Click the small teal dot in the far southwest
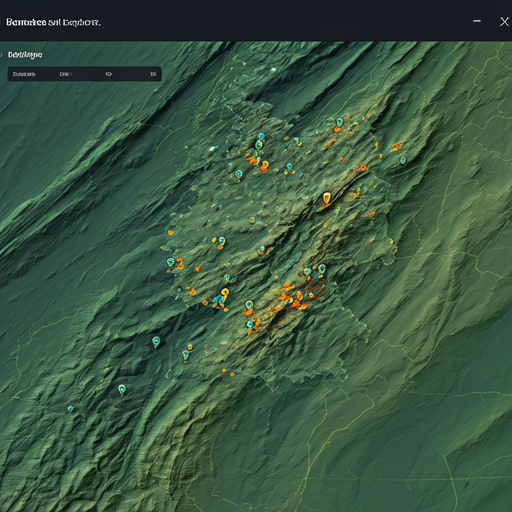The image size is (512, 512). click(70, 409)
